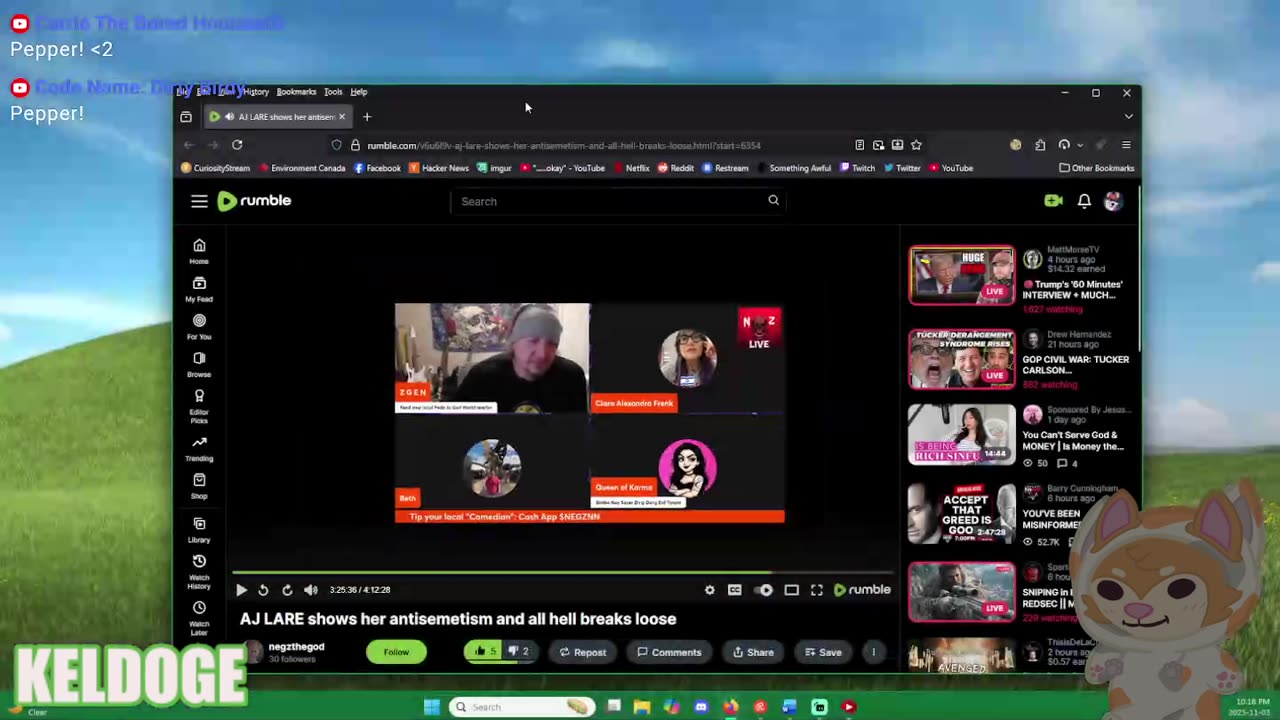Open the Comments section
The height and width of the screenshot is (720, 1280).
[669, 652]
